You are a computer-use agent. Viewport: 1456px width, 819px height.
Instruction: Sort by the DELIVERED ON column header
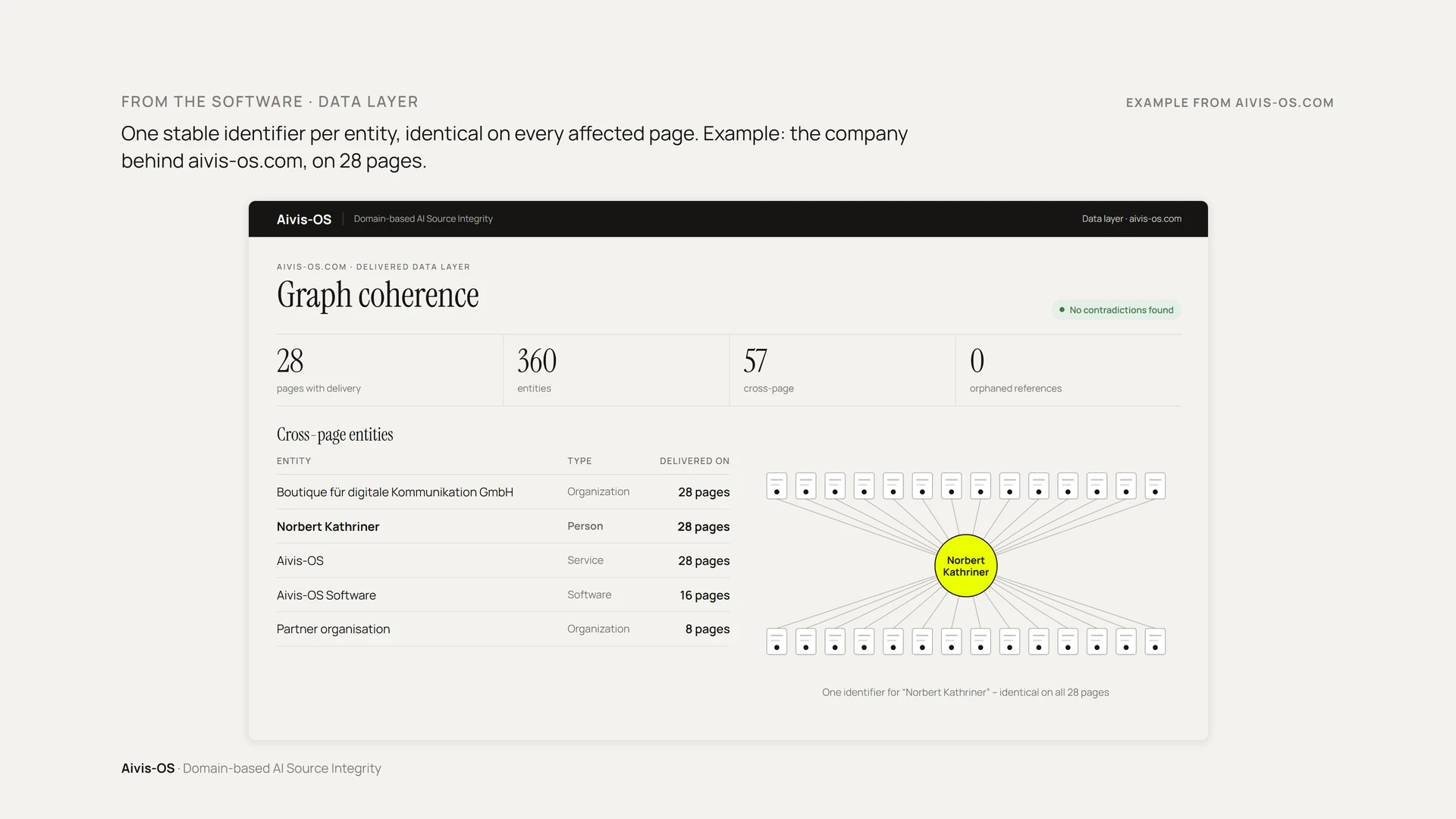[x=695, y=461]
